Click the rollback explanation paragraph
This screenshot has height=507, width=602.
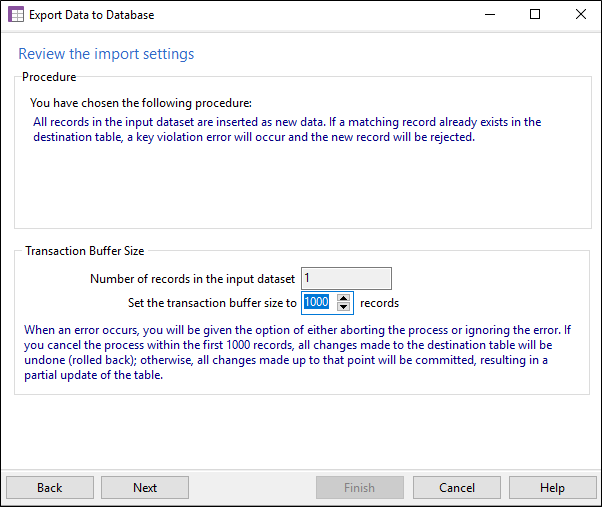(298, 352)
